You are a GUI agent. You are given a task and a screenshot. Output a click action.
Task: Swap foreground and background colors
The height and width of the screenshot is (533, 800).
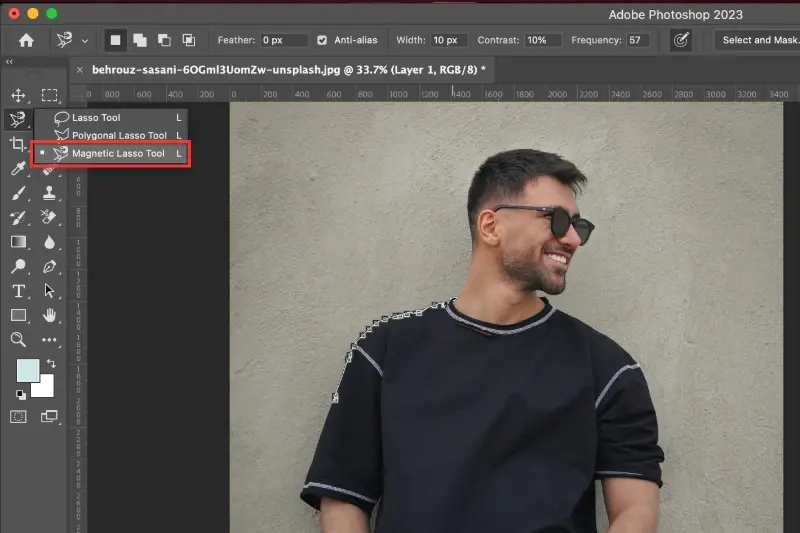click(51, 364)
